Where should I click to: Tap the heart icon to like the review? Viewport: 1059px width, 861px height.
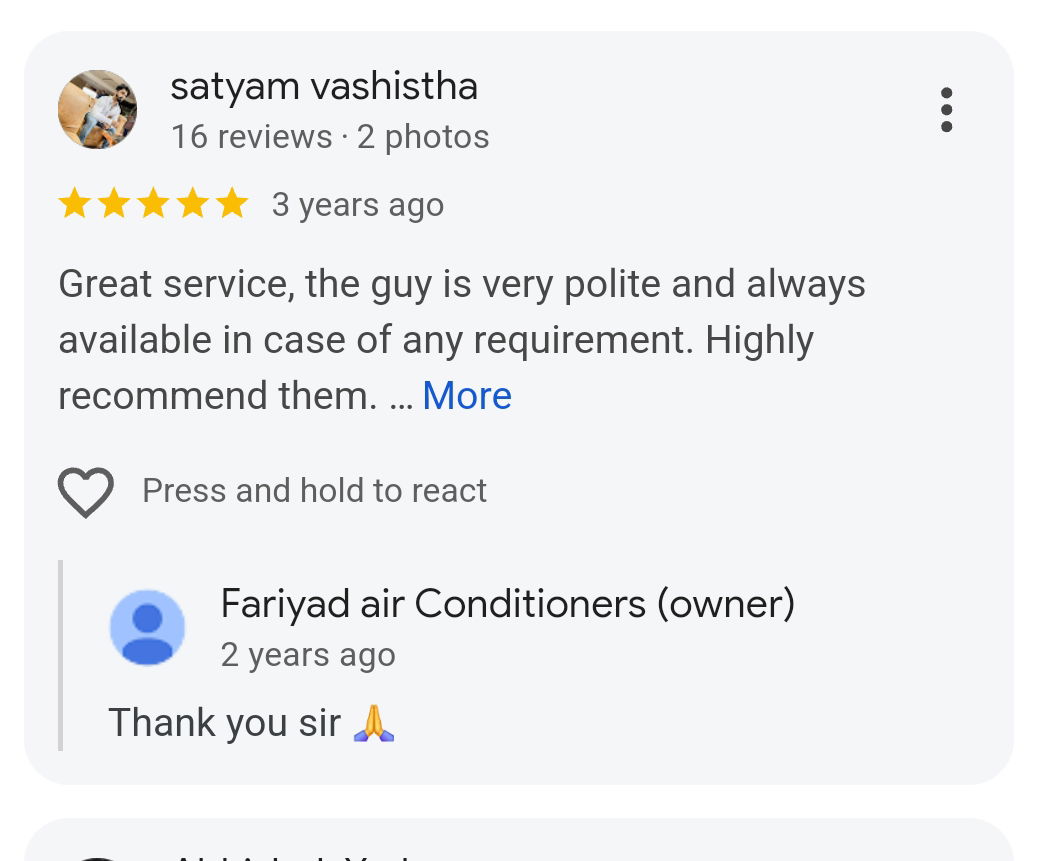pyautogui.click(x=86, y=492)
